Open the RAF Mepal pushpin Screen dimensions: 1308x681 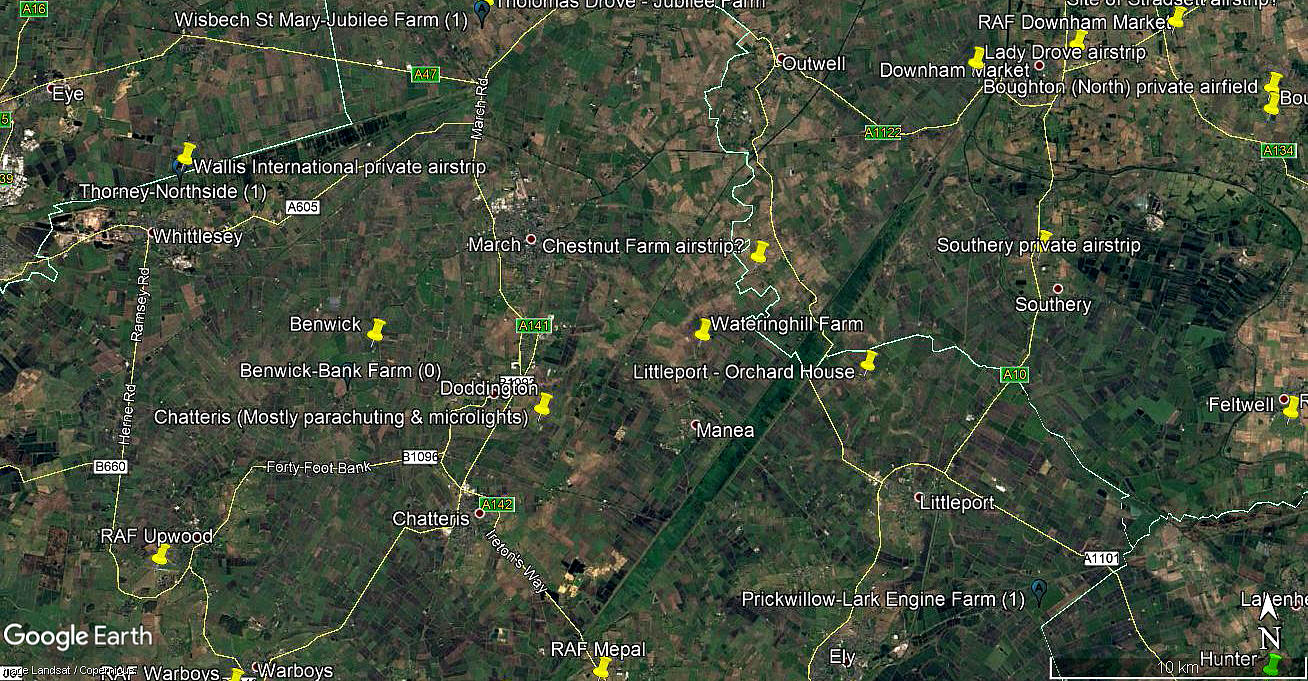[x=601, y=668]
